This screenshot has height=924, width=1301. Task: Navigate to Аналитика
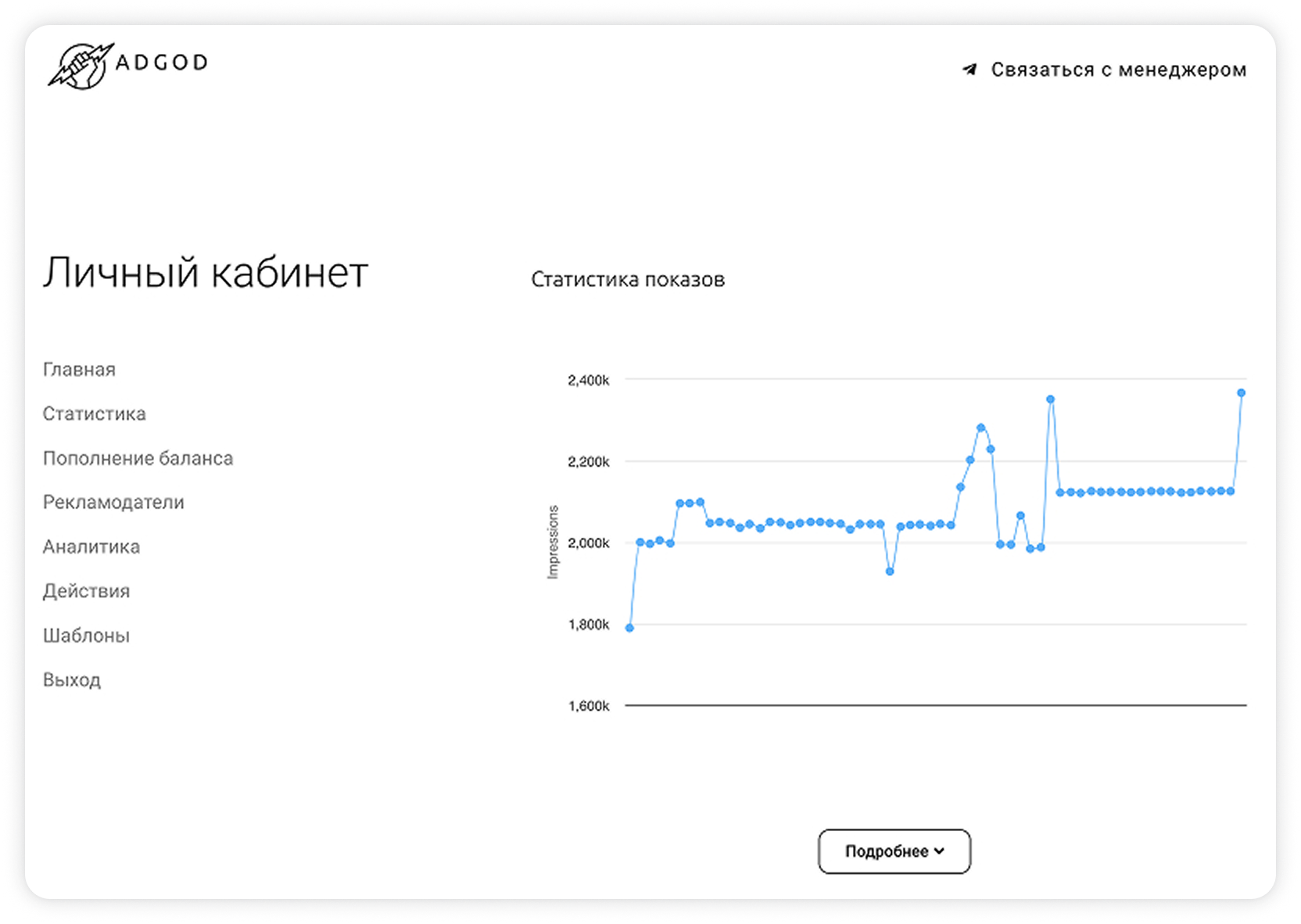click(91, 547)
